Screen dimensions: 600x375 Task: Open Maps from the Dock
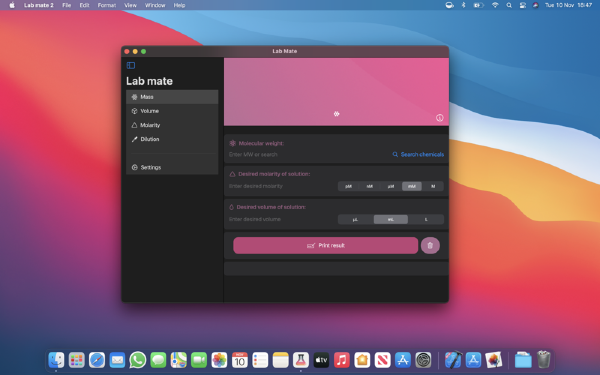pos(179,360)
